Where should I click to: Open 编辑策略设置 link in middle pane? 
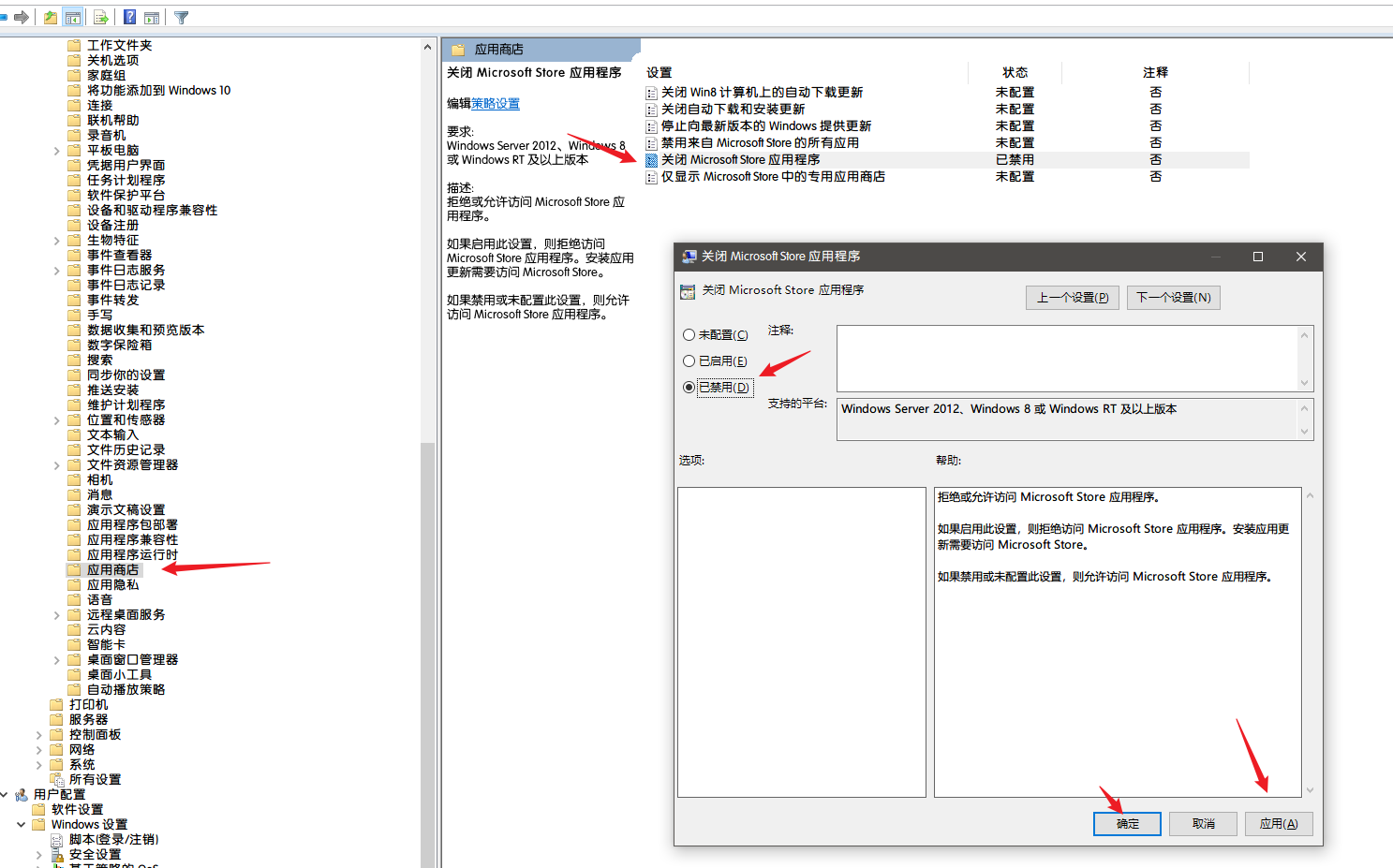pyautogui.click(x=495, y=103)
